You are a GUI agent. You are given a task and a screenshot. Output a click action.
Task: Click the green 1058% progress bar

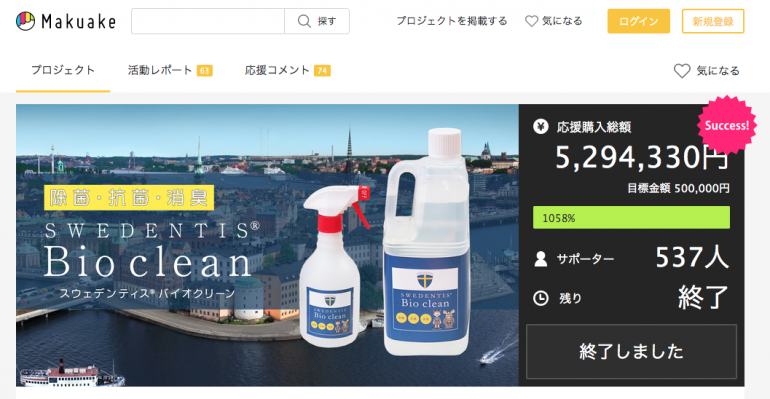[x=632, y=217]
